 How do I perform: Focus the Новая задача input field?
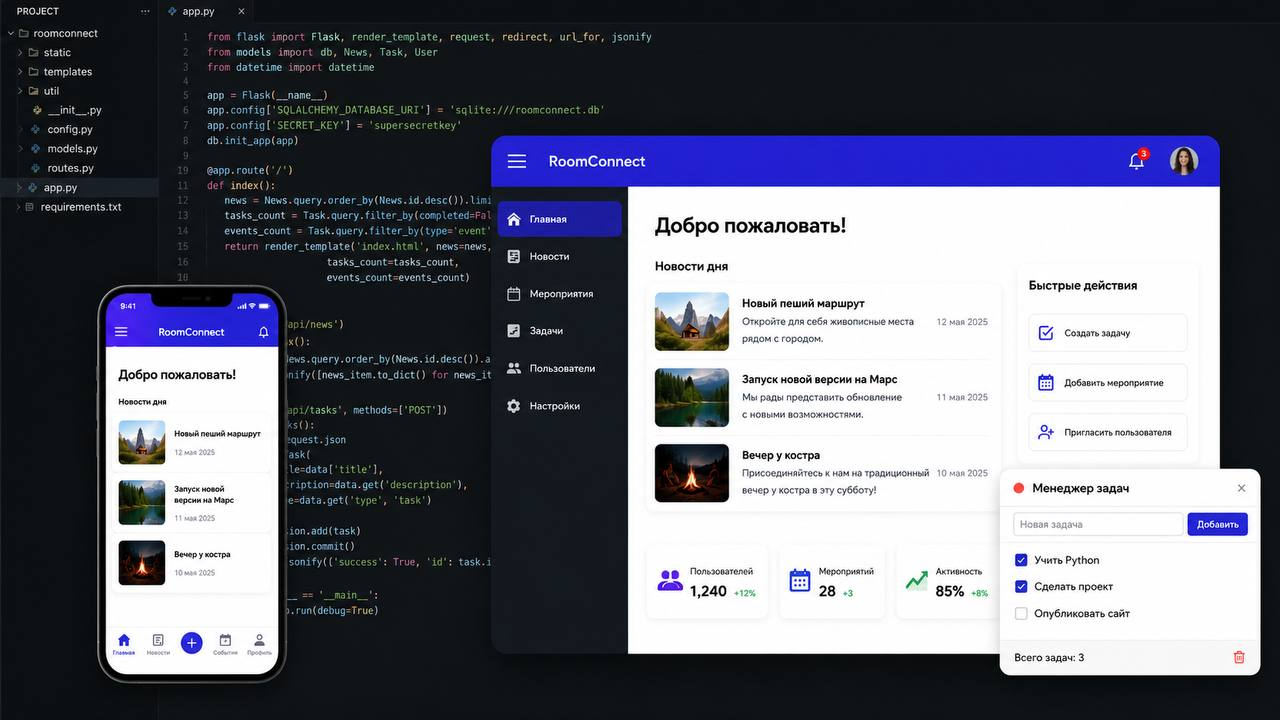(1098, 524)
